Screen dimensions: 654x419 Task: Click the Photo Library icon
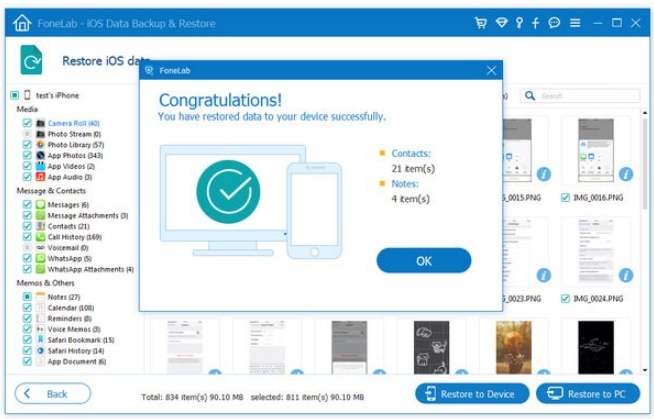tap(40, 144)
